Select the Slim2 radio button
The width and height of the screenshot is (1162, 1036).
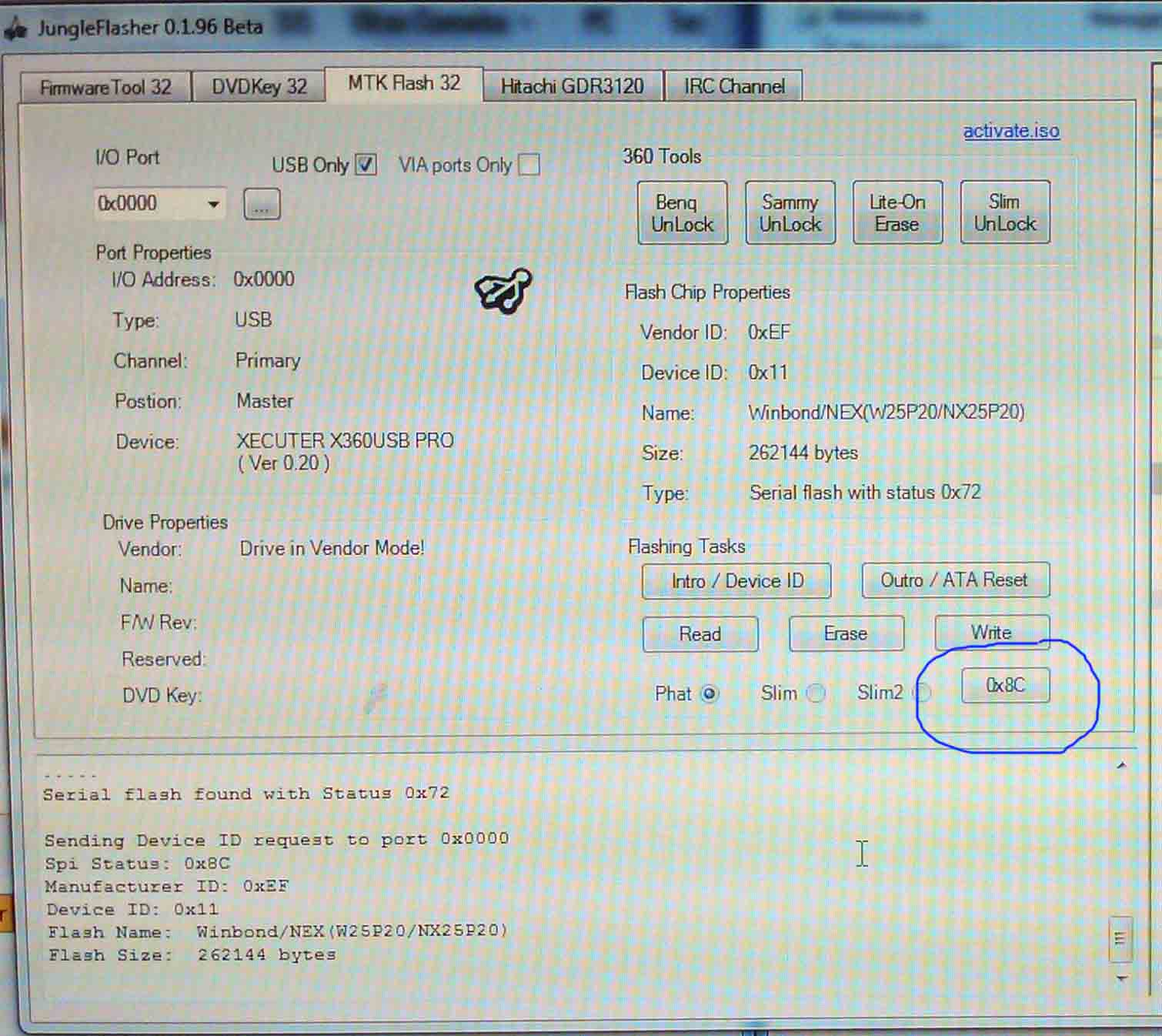tap(923, 693)
